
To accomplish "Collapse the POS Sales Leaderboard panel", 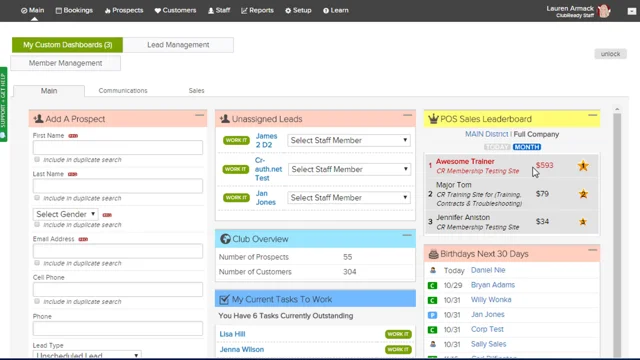I will point(593,116).
